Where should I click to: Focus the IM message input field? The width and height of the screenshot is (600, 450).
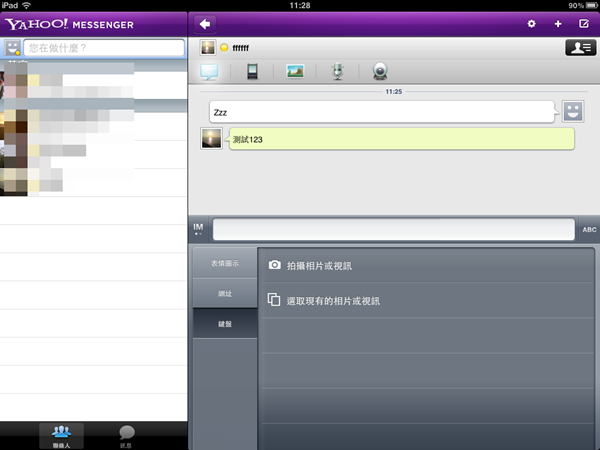pos(394,229)
